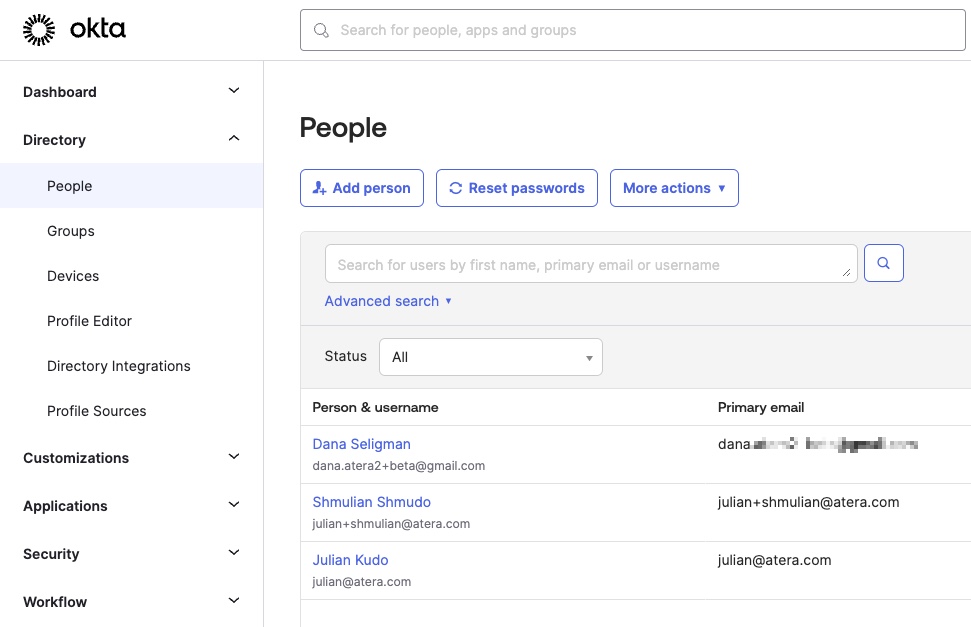
Task: Click the Security sidebar heading
Action: pos(51,554)
